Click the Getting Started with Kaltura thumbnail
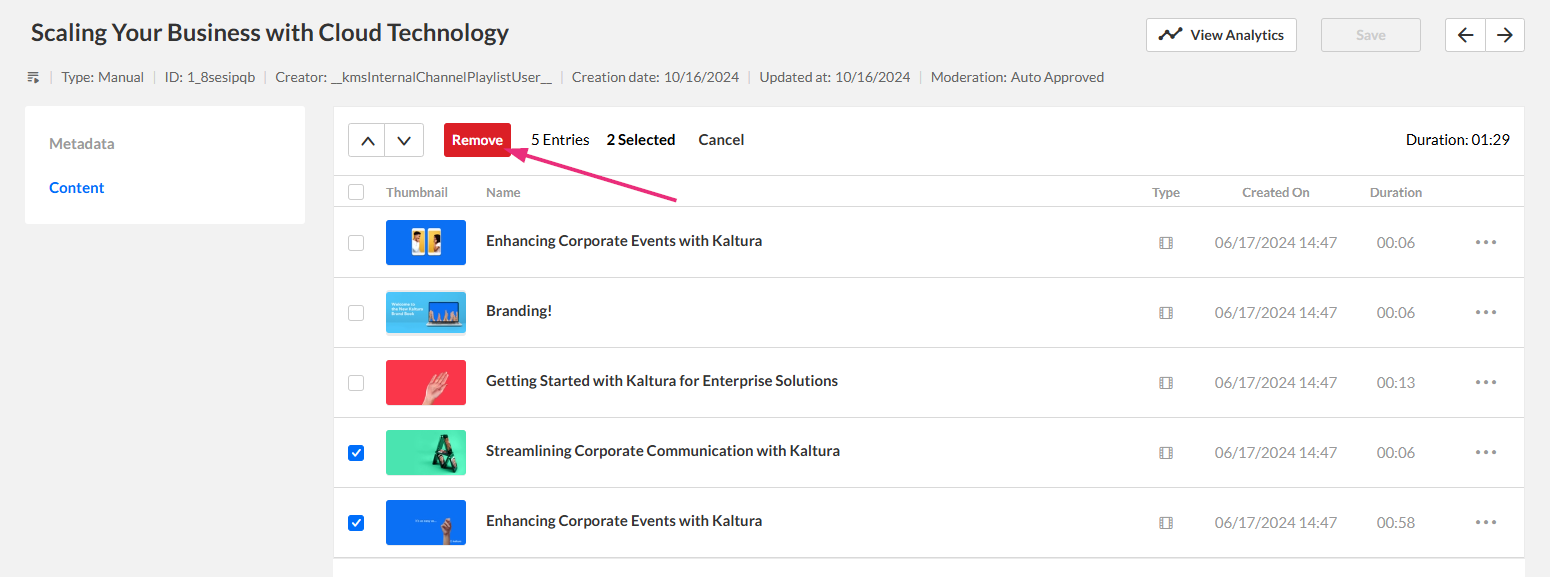This screenshot has width=1550, height=577. pyautogui.click(x=426, y=382)
